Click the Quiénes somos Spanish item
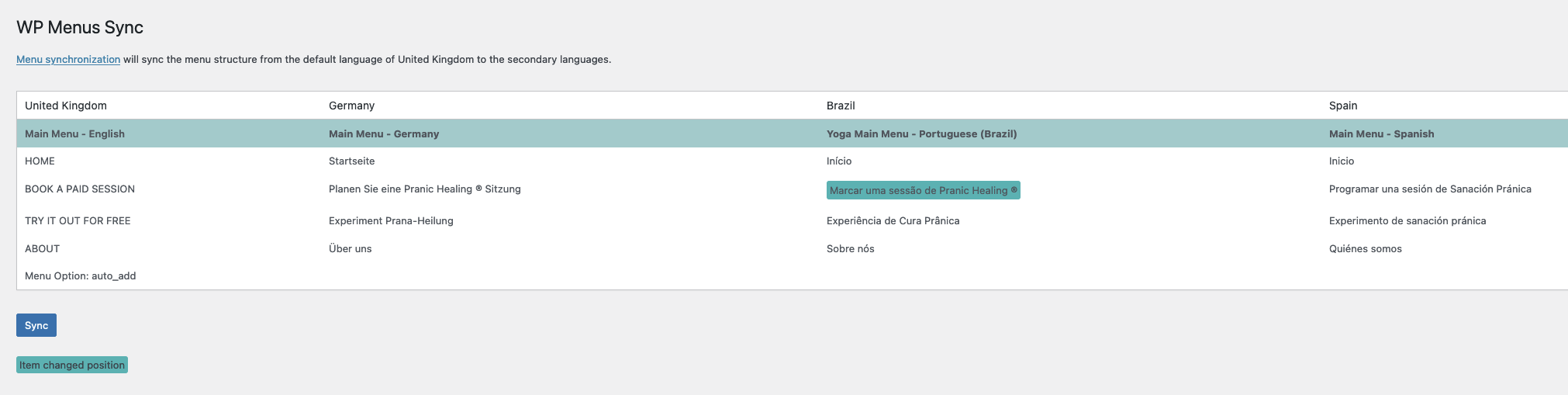 pyautogui.click(x=1365, y=248)
